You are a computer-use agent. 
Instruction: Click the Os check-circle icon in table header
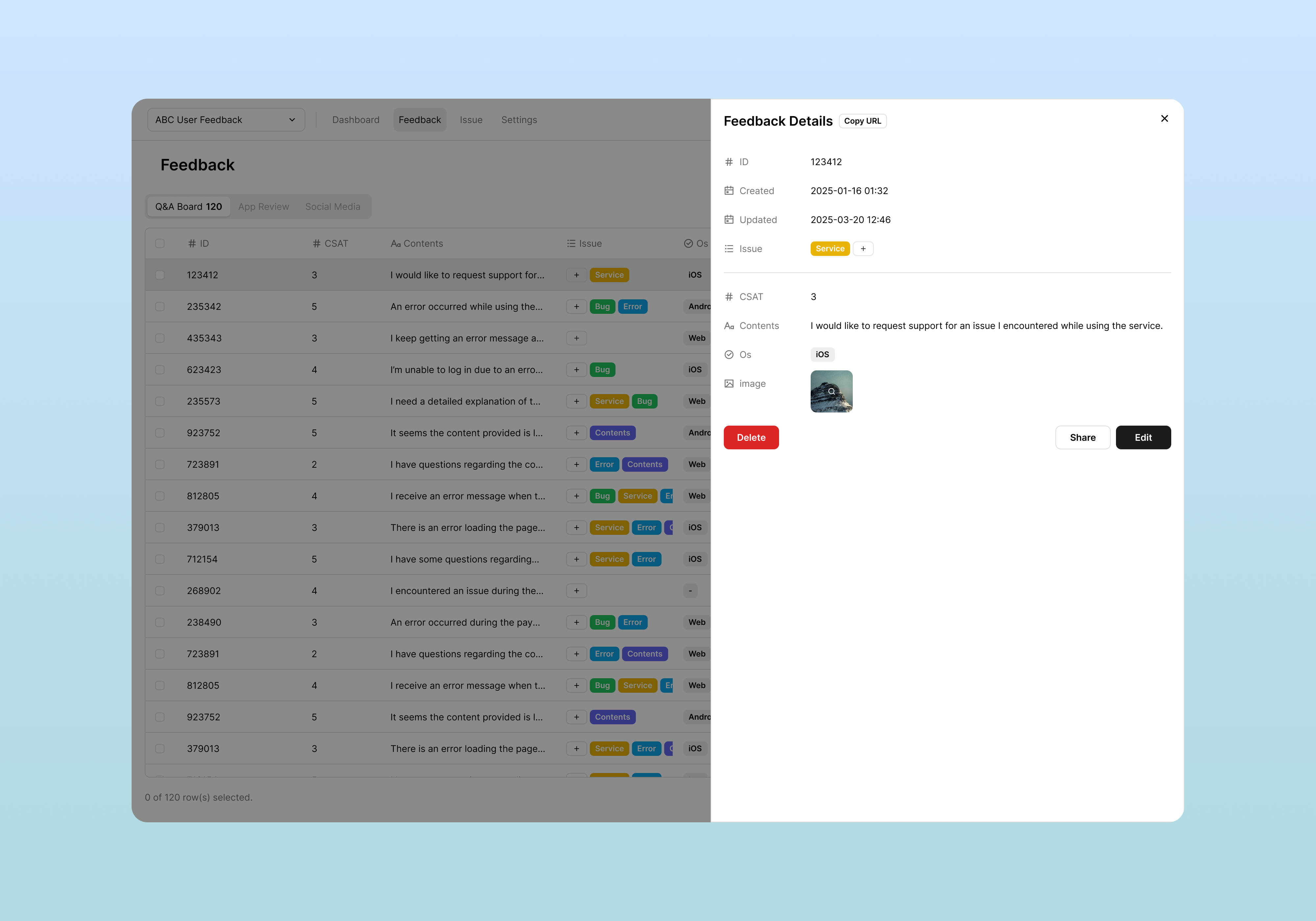[688, 244]
